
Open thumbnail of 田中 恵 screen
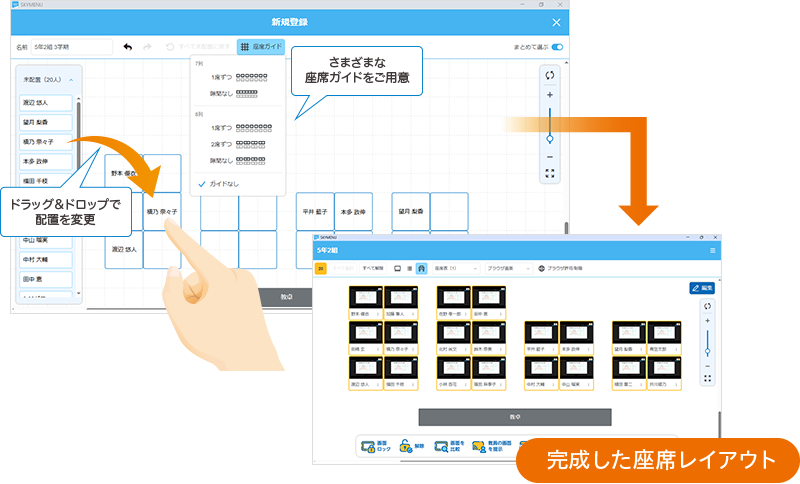tap(489, 297)
